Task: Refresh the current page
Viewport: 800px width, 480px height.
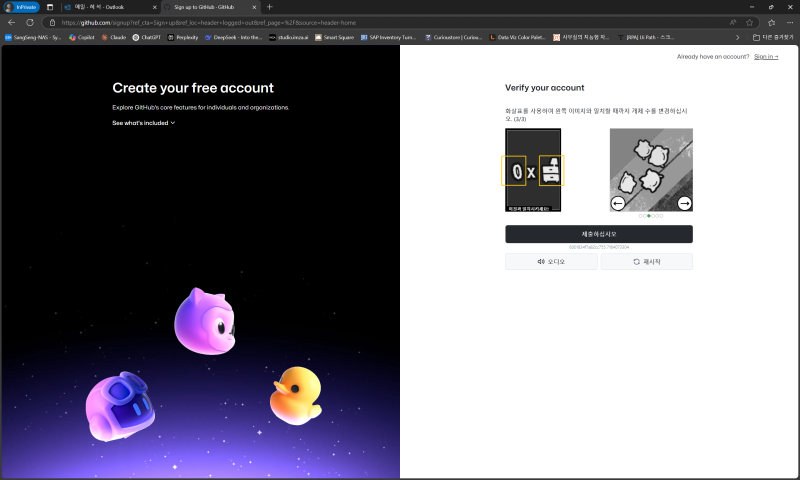Action: coord(30,22)
